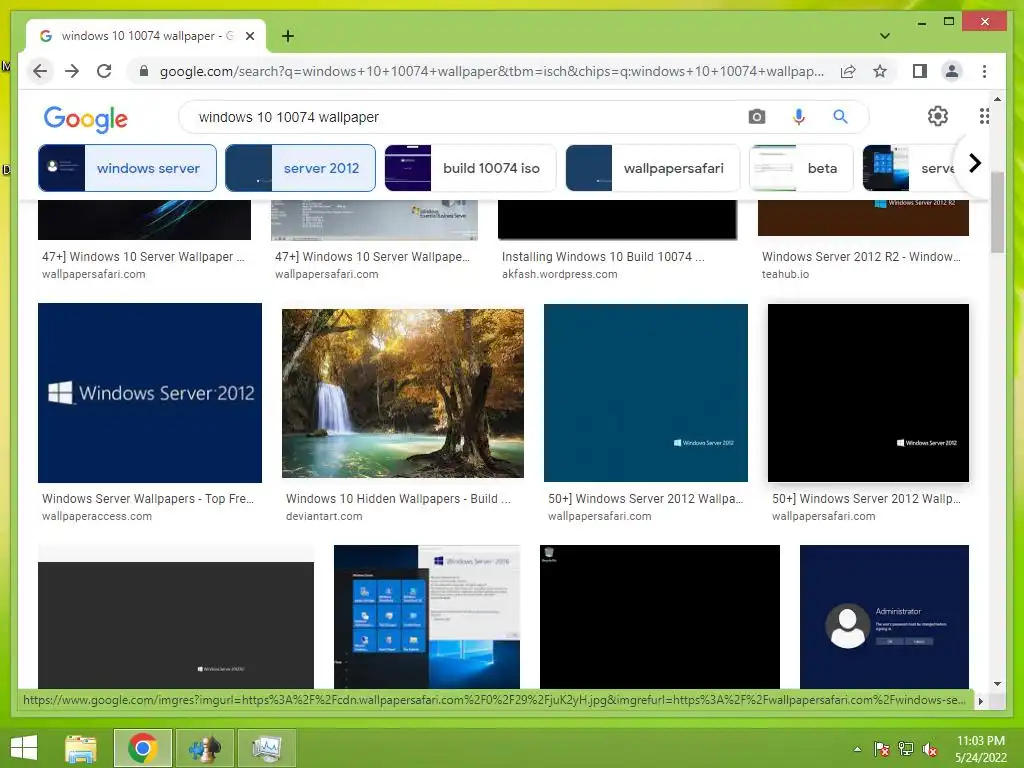Open File Explorer from the taskbar
This screenshot has width=1024, height=768.
(81, 748)
